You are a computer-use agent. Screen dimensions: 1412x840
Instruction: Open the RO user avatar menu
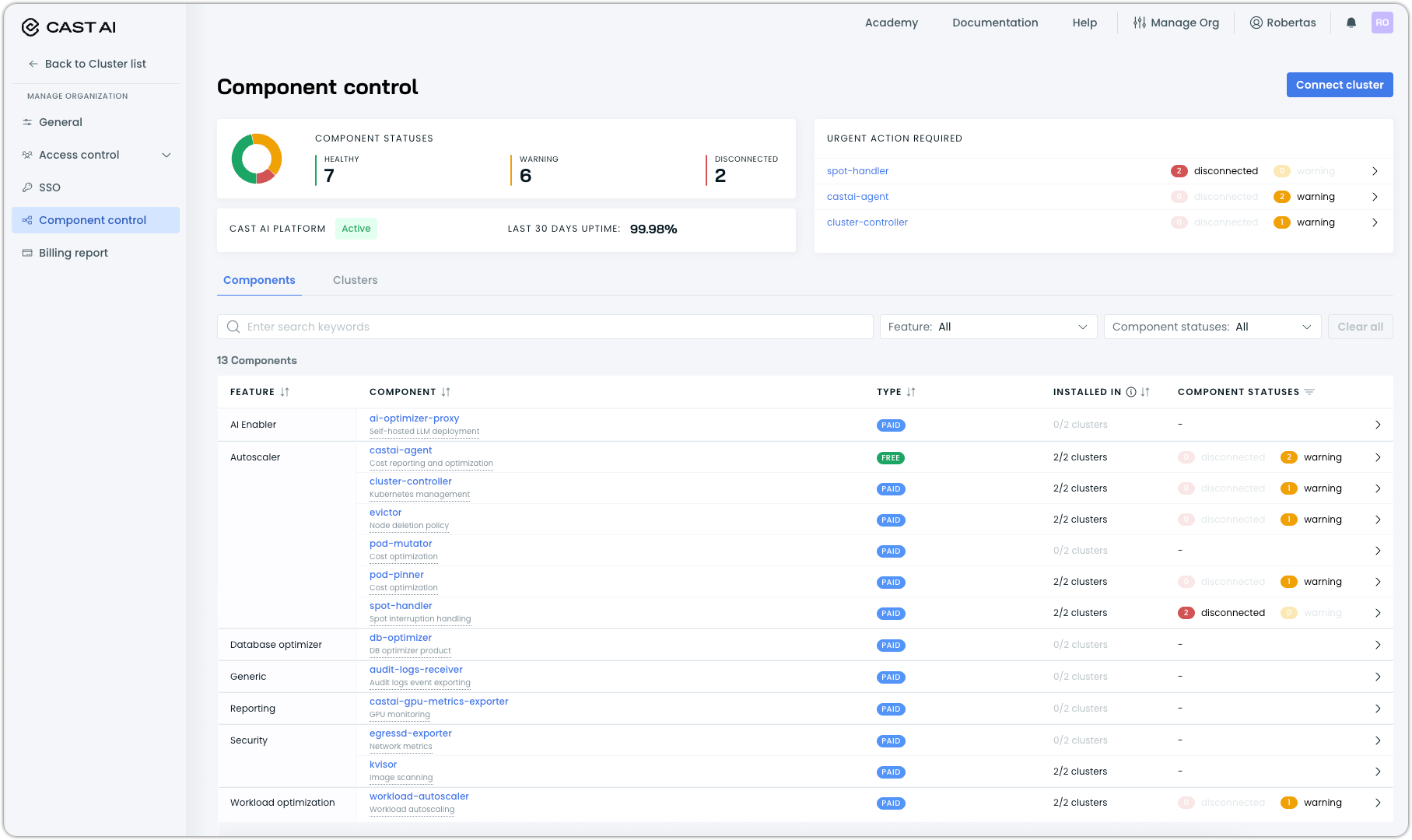click(1382, 23)
